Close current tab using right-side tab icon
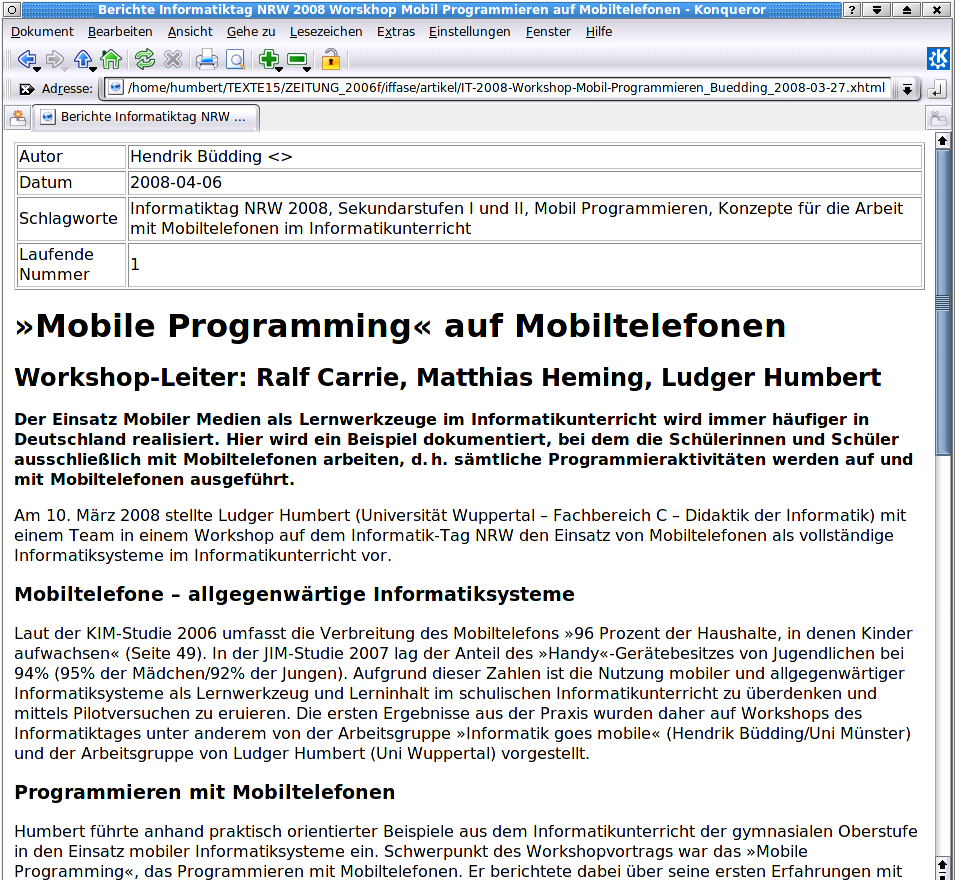This screenshot has width=955, height=880. point(938,118)
